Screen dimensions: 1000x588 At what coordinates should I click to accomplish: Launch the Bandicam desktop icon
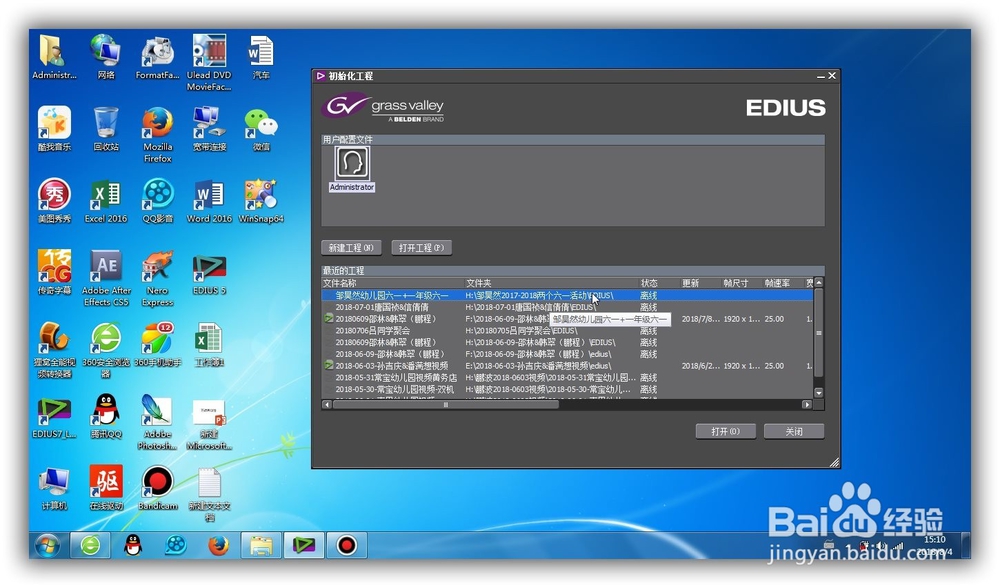[x=158, y=488]
